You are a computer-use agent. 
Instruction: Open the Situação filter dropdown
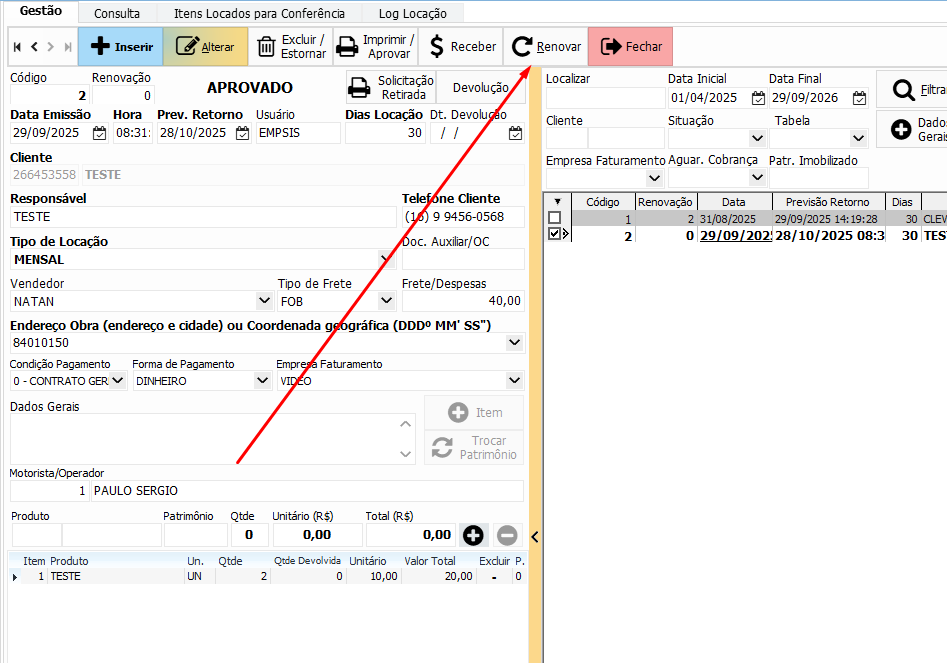point(756,138)
